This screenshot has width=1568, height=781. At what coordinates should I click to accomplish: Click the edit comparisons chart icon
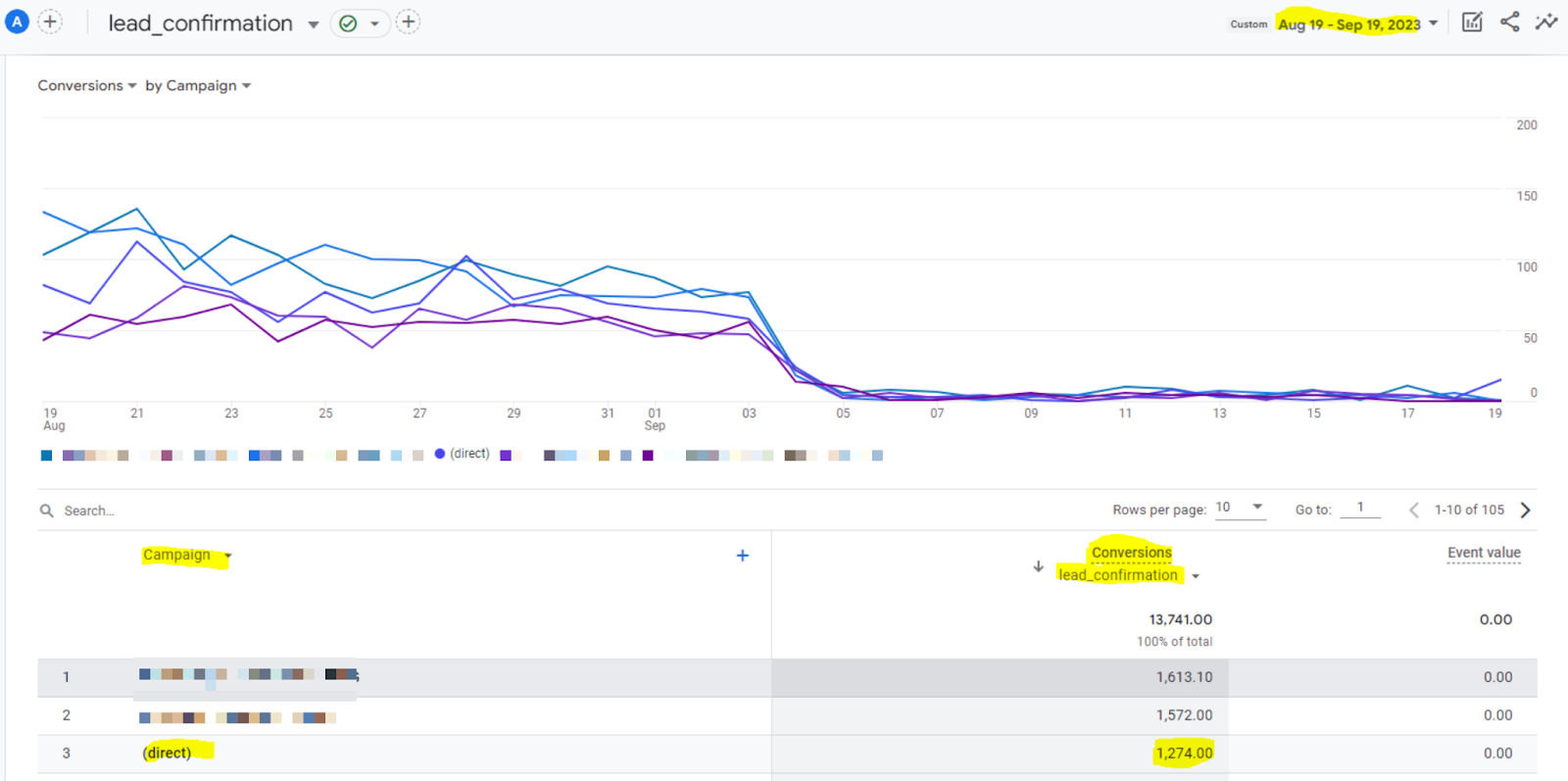coord(1472,22)
